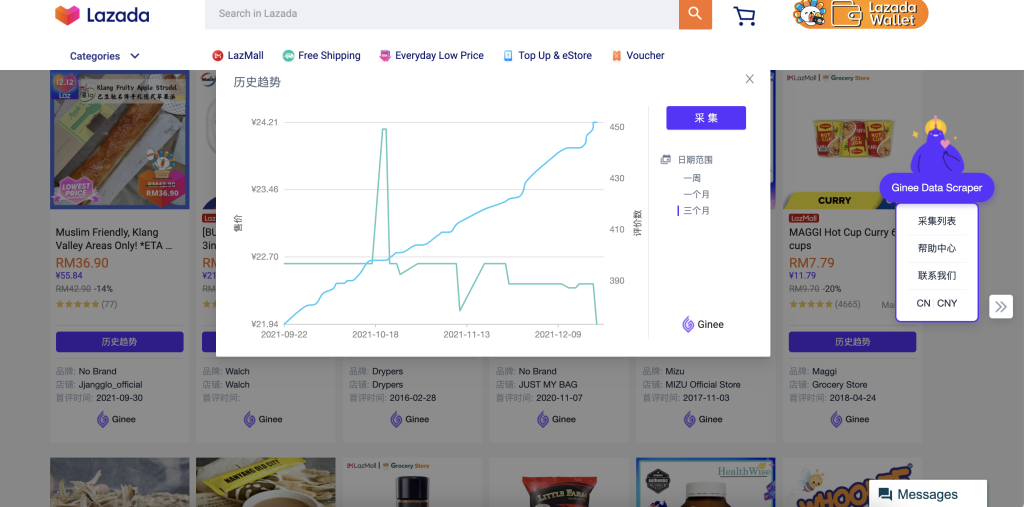Open 联系我们 in scraper menu
The width and height of the screenshot is (1024, 507).
click(936, 276)
